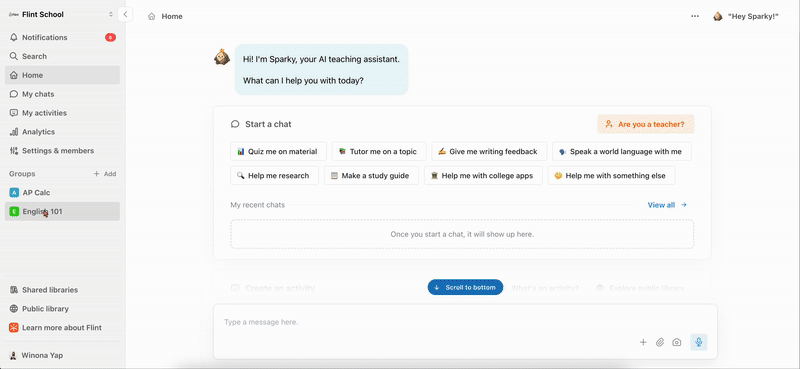
Task: Click the Are you a teacher? button
Action: pyautogui.click(x=645, y=124)
